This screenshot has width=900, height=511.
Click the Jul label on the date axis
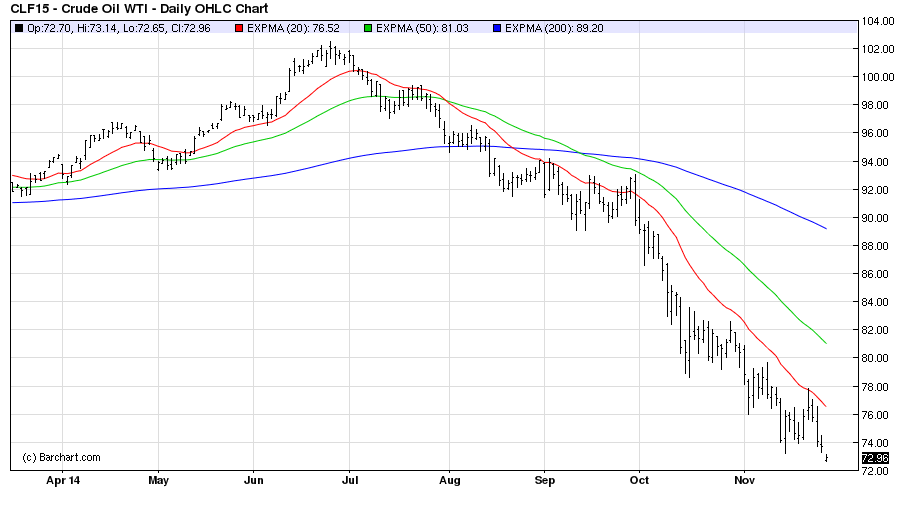click(350, 480)
